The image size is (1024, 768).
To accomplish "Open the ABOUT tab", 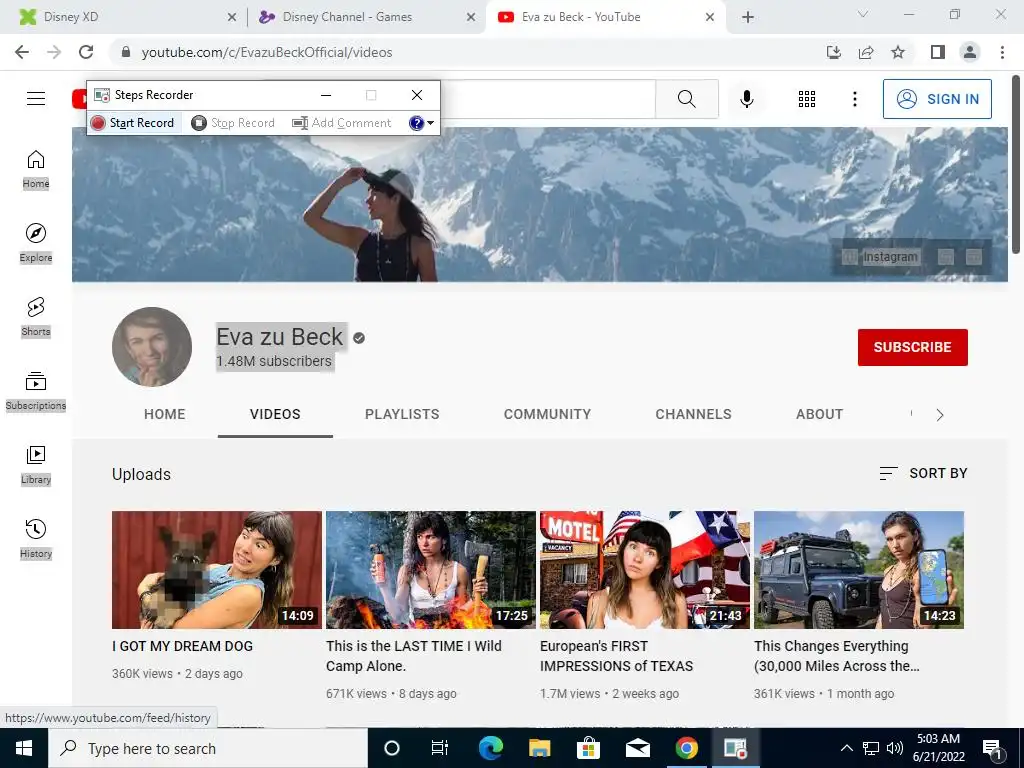I will point(820,414).
